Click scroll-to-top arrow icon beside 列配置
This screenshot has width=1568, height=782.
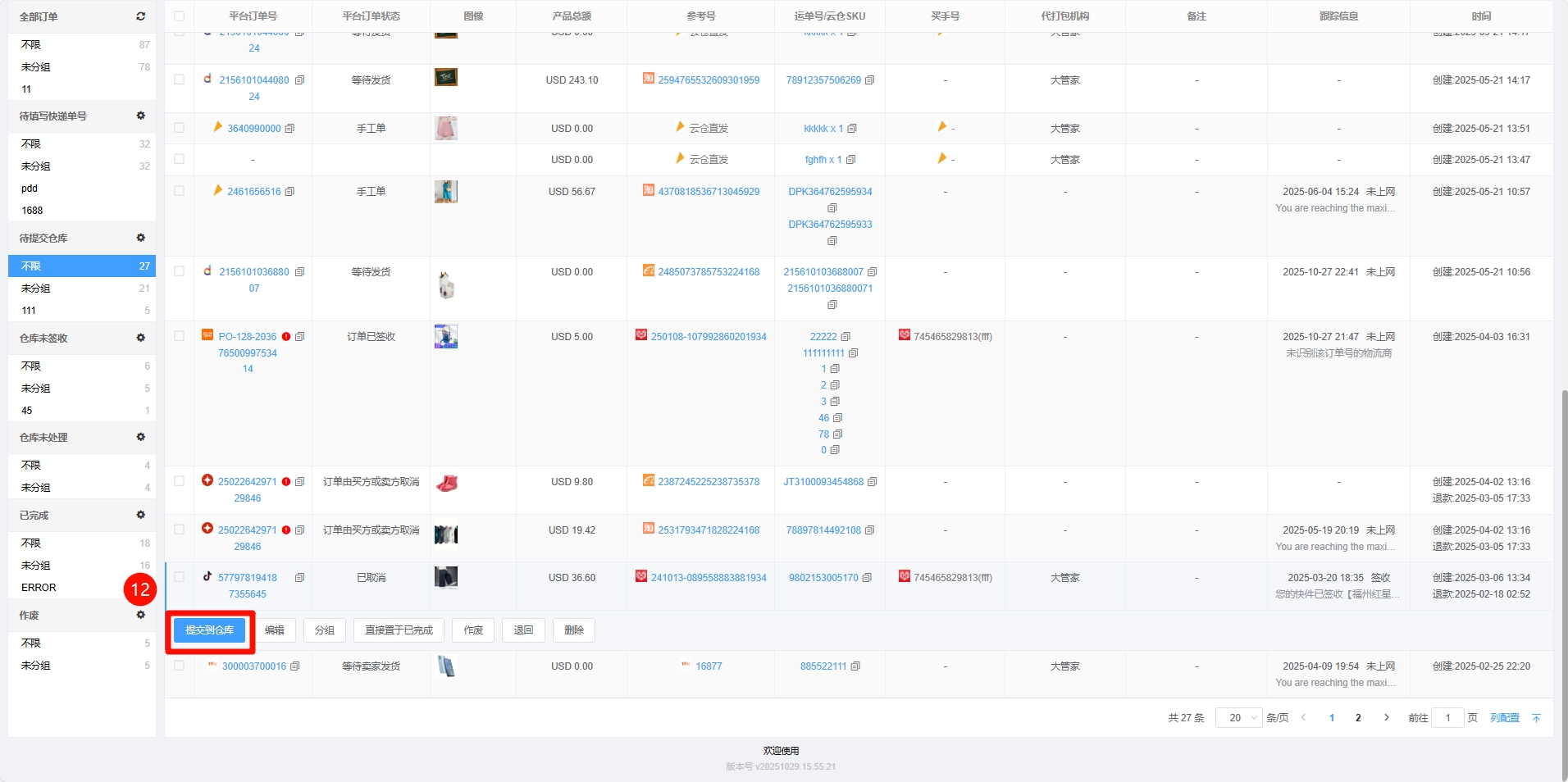click(1536, 718)
